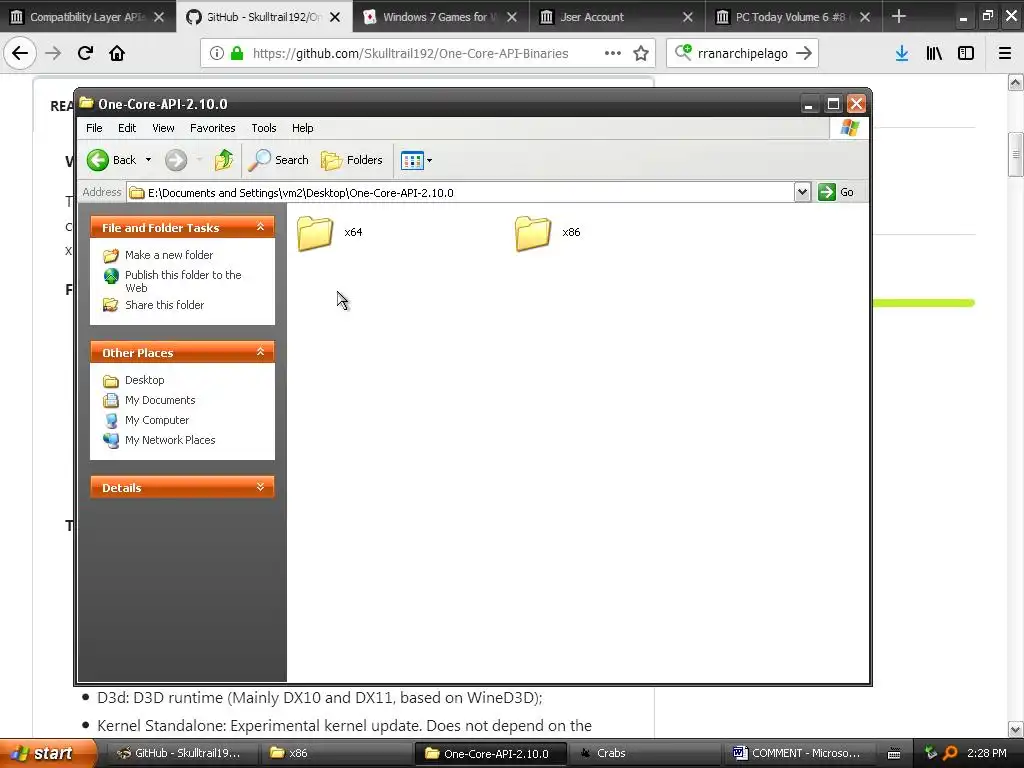Click the Go button
The width and height of the screenshot is (1024, 768).
point(836,192)
